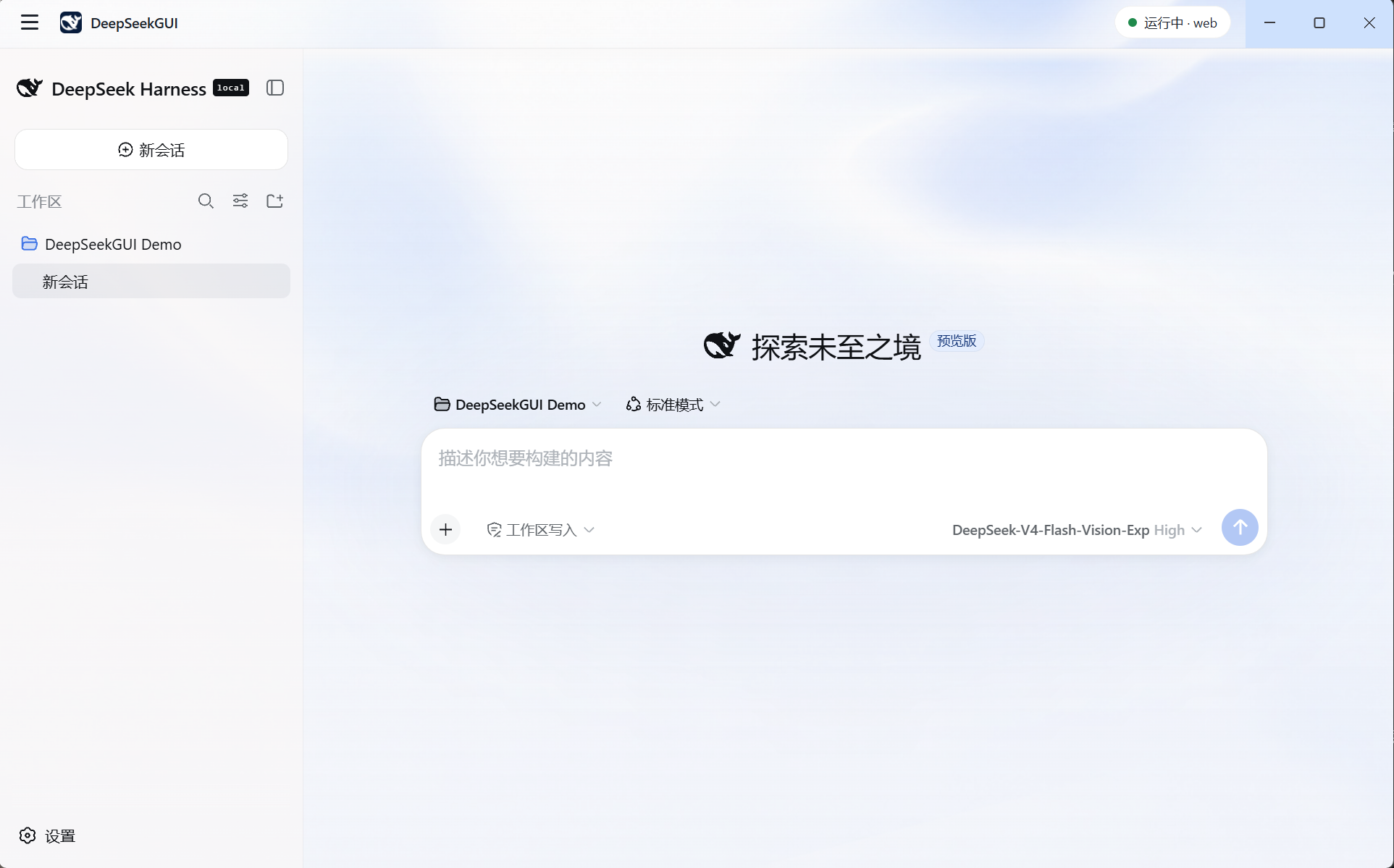
Task: Open 设置 settings at sidebar bottom
Action: [x=48, y=835]
